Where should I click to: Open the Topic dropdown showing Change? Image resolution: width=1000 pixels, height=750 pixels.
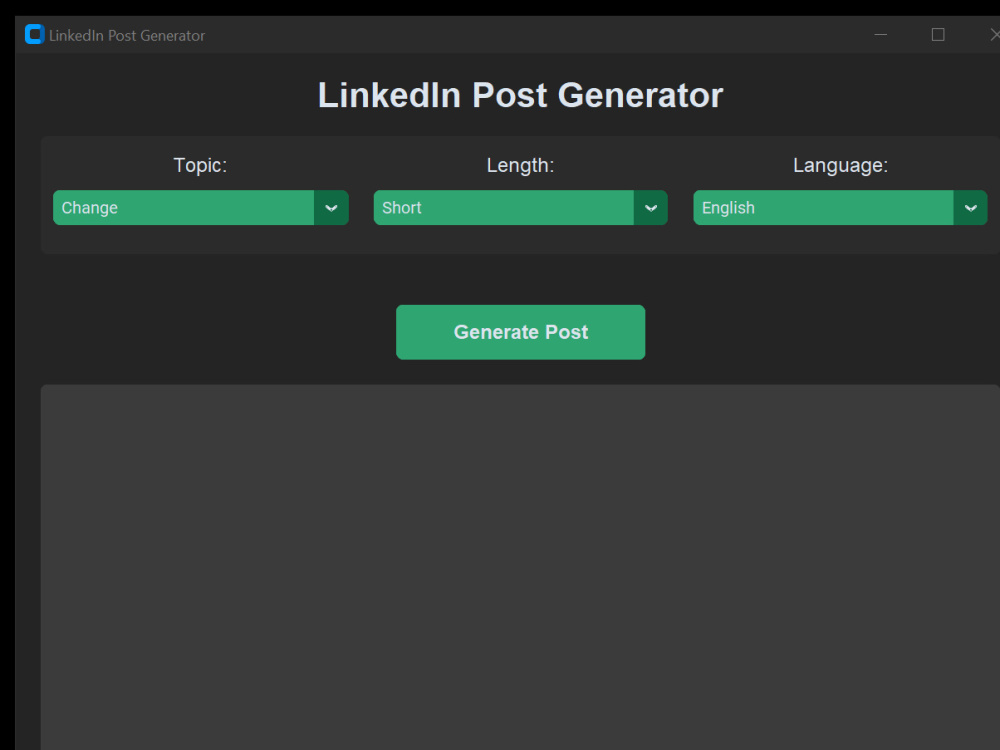200,207
